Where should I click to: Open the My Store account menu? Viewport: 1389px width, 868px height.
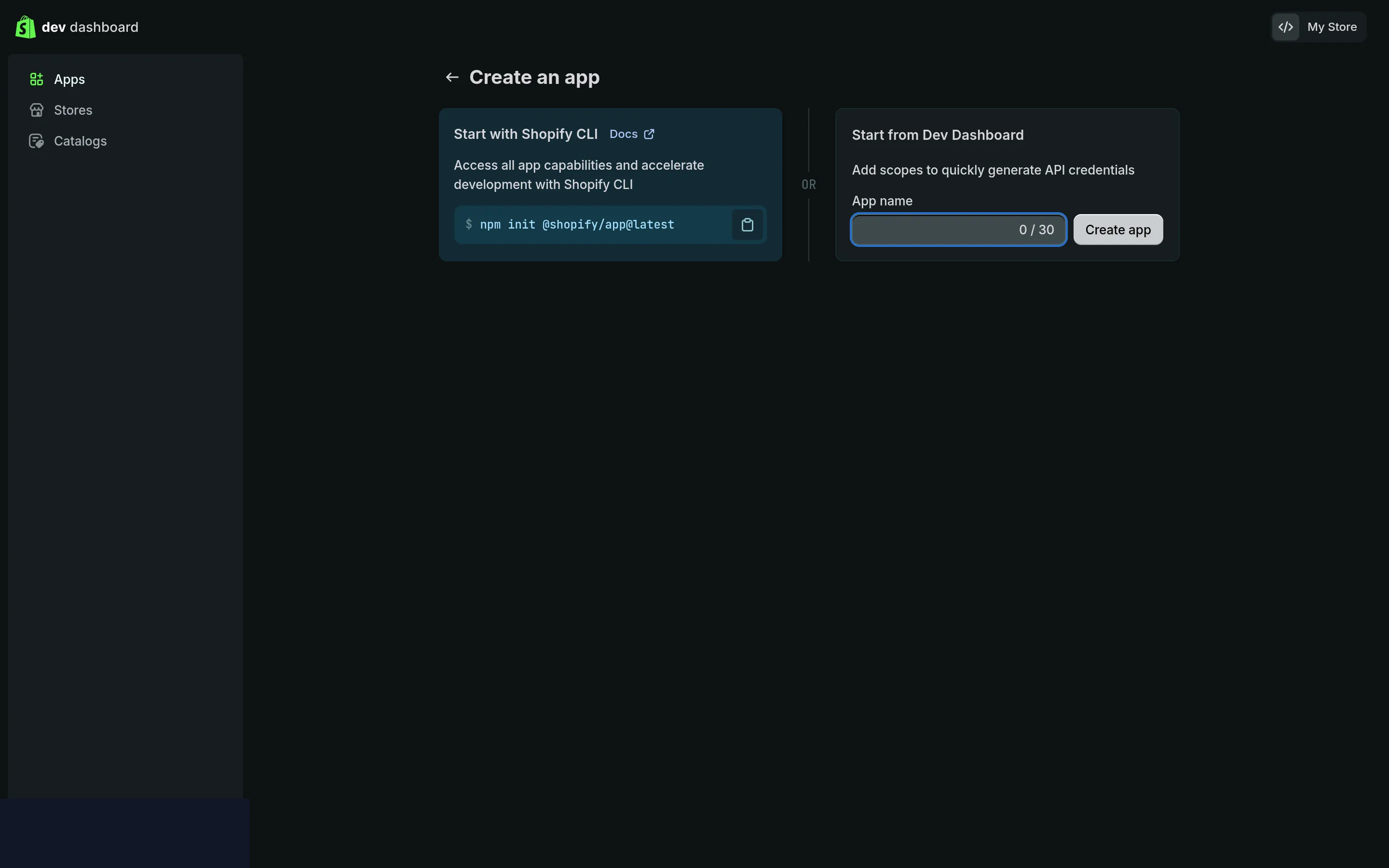pos(1319,27)
